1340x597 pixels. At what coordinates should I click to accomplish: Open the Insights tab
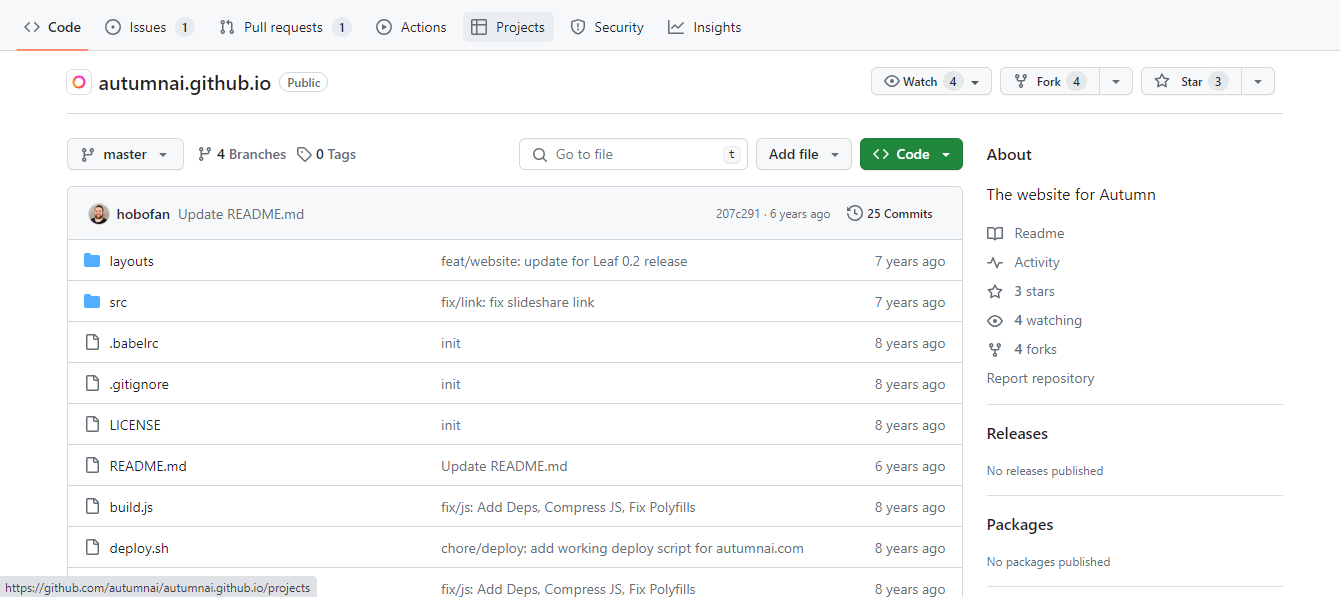[705, 27]
